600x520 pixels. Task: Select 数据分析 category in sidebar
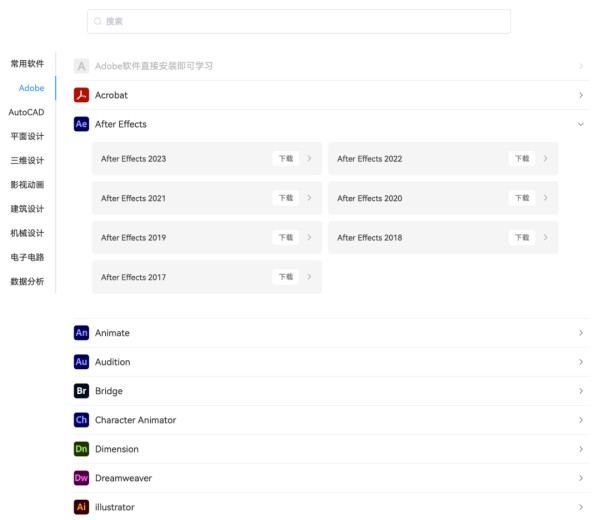pos(27,282)
